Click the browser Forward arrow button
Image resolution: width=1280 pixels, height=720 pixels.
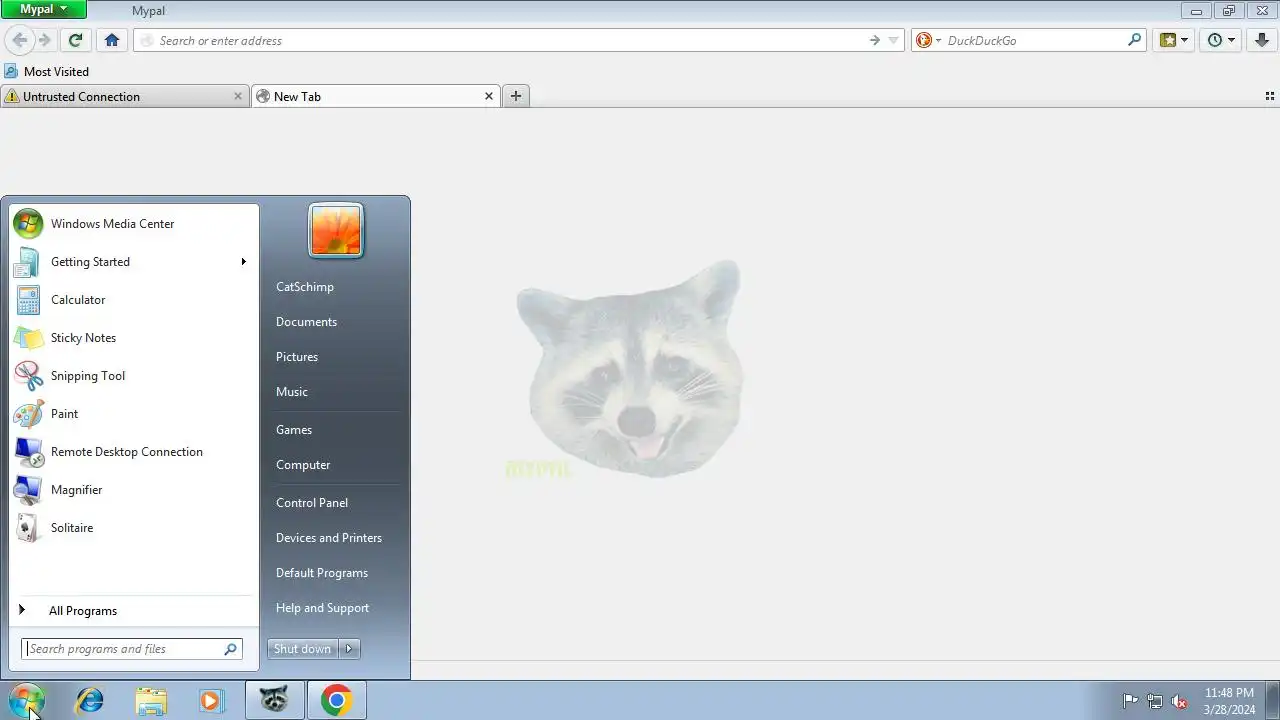(44, 40)
